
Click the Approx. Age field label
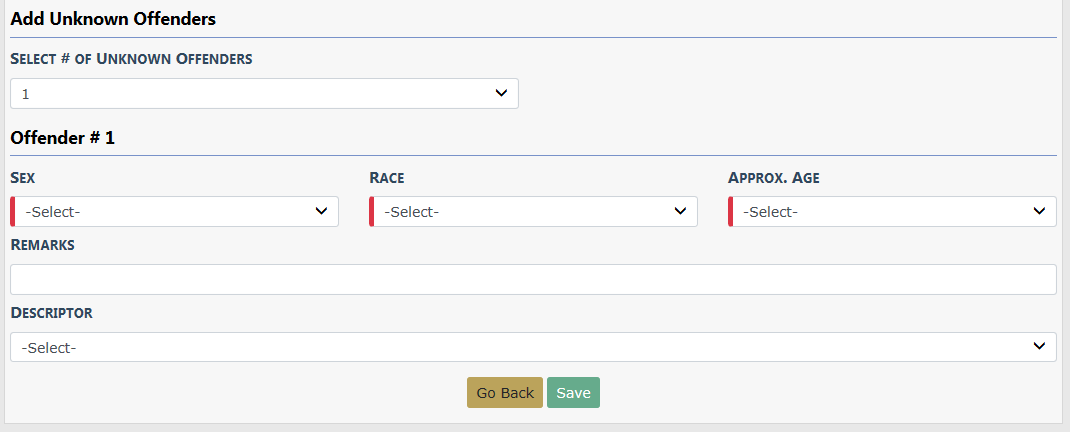(x=774, y=178)
